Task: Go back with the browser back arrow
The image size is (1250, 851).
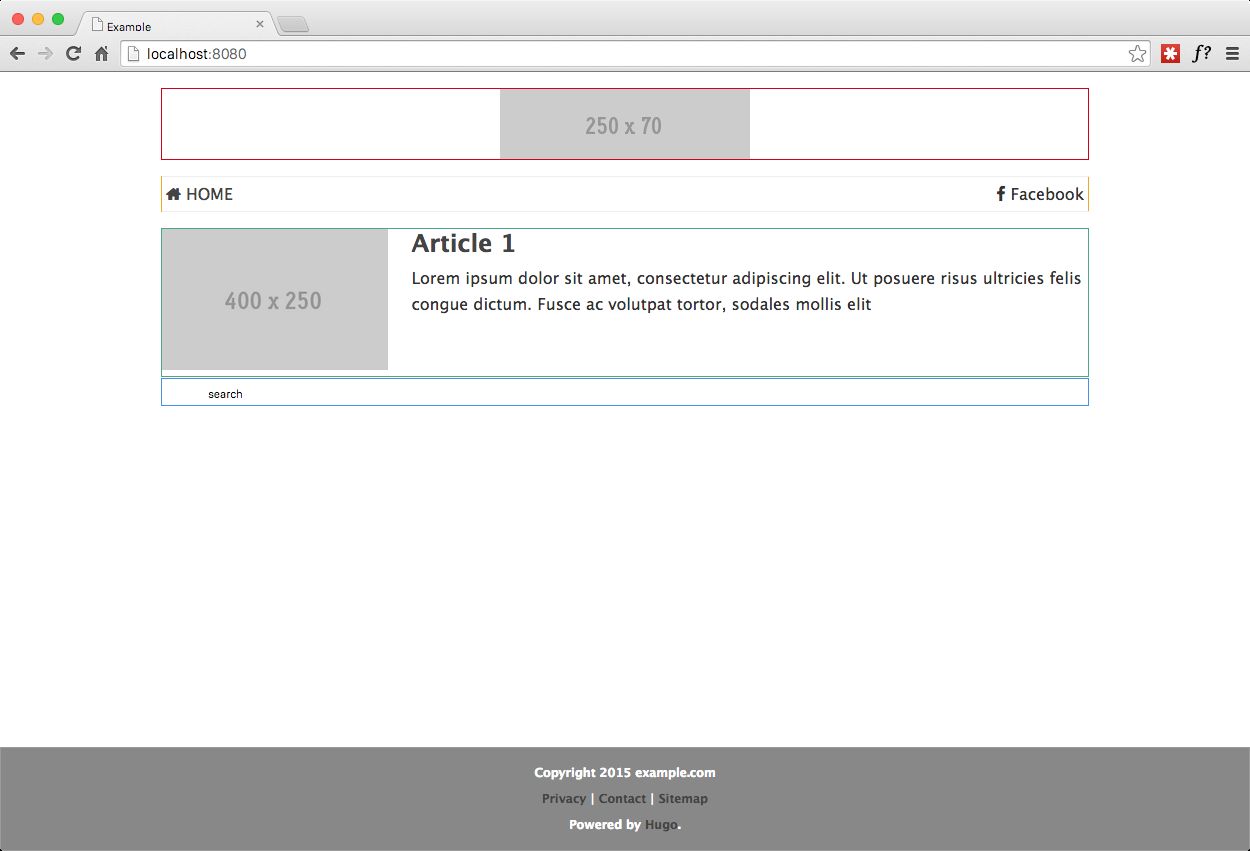Action: (x=17, y=54)
